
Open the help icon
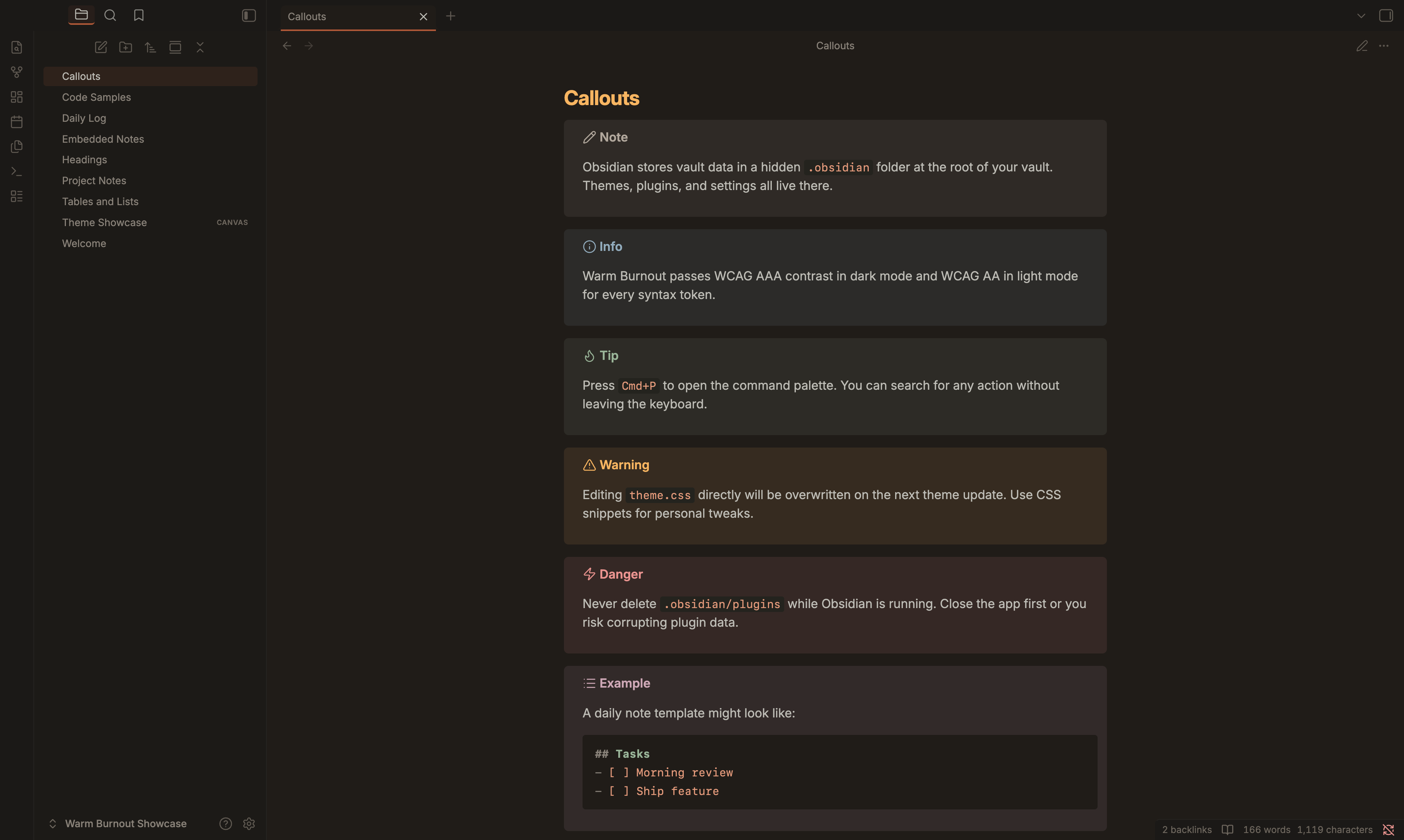(x=226, y=824)
